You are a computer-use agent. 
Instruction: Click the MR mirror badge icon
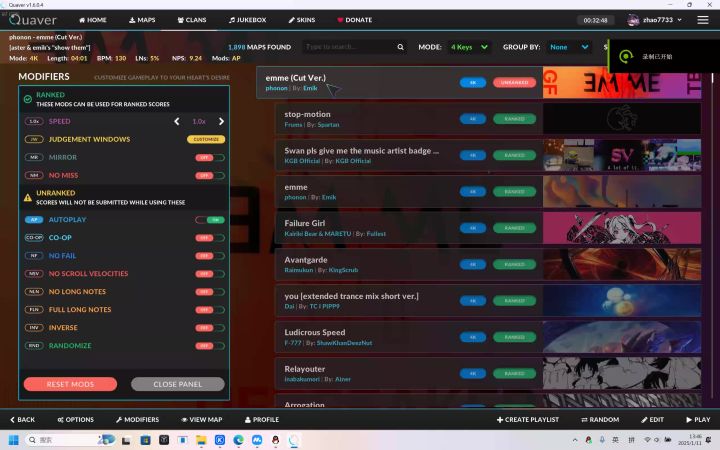(x=34, y=157)
